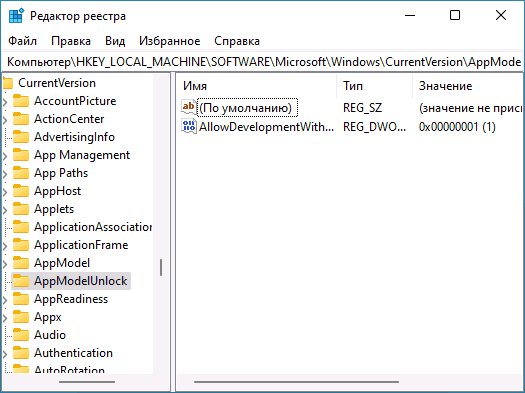Click the REG_DWO... type cell
Image resolution: width=525 pixels, height=393 pixels.
[x=374, y=127]
